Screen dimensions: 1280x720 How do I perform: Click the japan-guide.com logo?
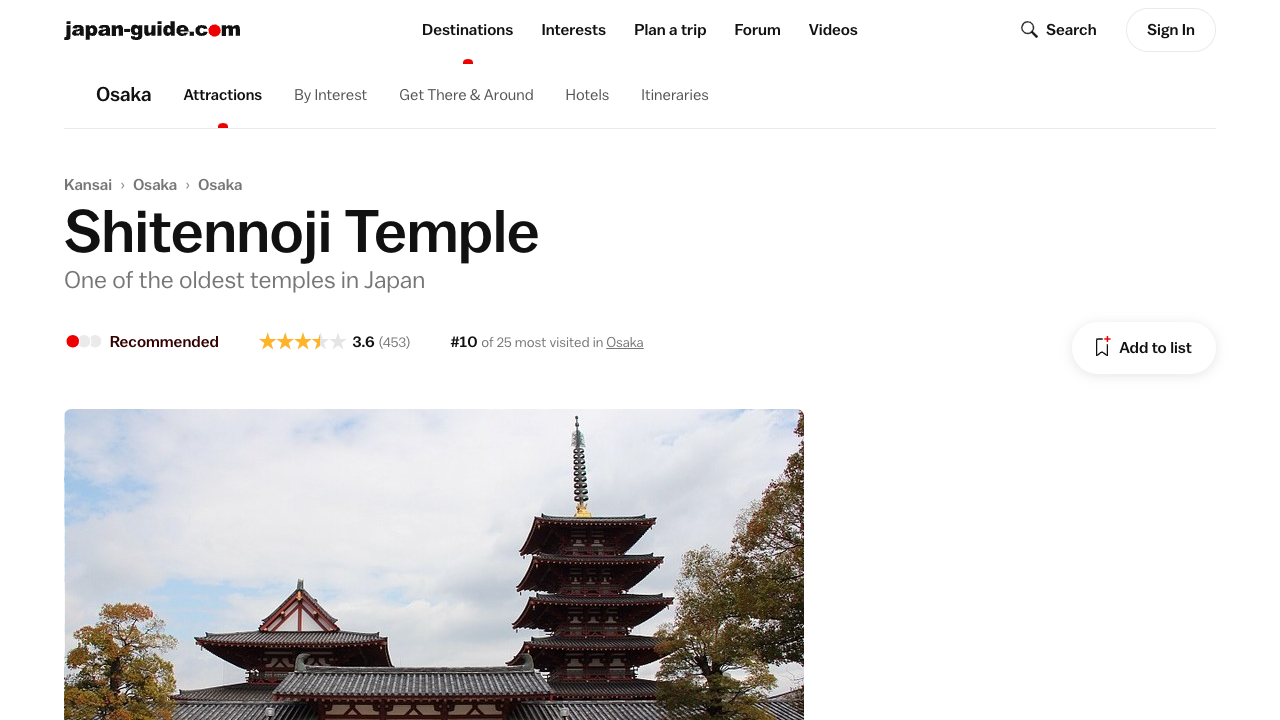pos(152,30)
